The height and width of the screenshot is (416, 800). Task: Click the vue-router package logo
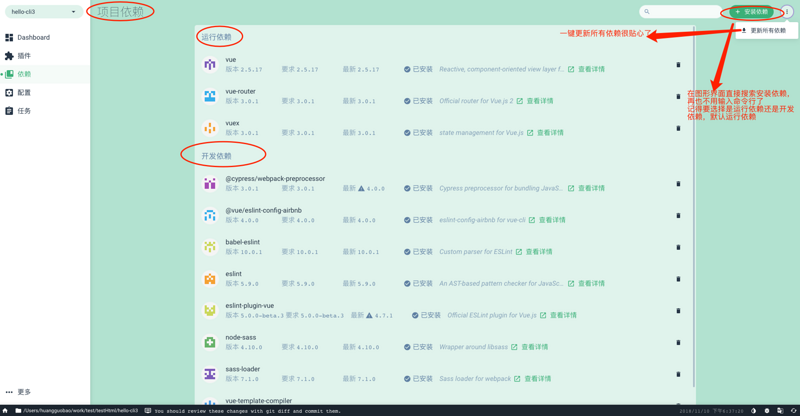(x=210, y=96)
